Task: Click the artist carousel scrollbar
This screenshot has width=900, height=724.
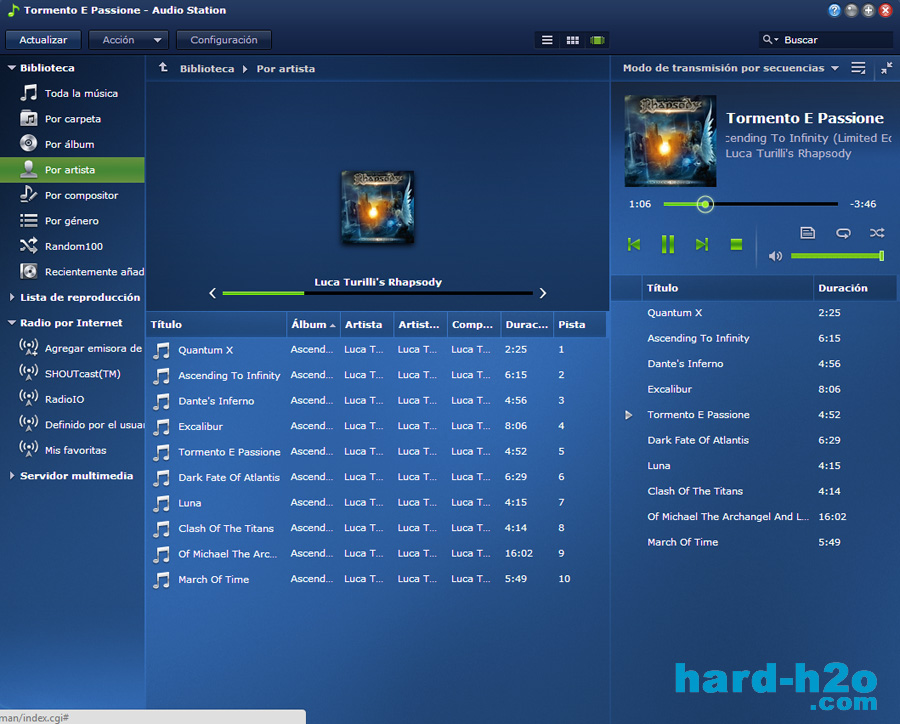Action: 378,293
